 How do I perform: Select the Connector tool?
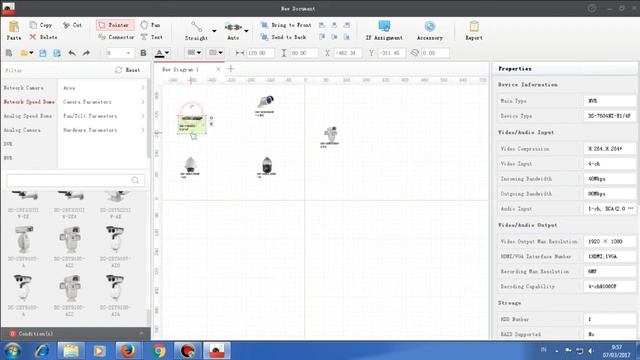[116, 37]
